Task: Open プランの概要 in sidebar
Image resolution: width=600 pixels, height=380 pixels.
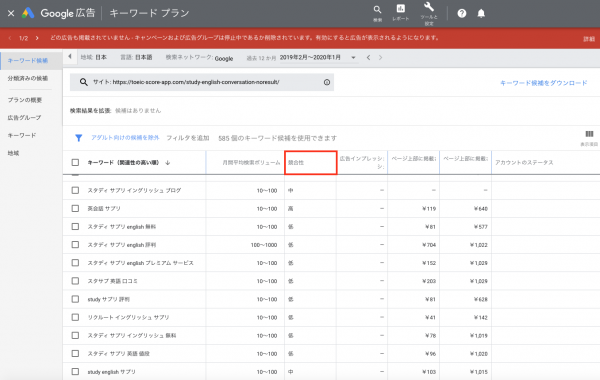Action: [25, 100]
